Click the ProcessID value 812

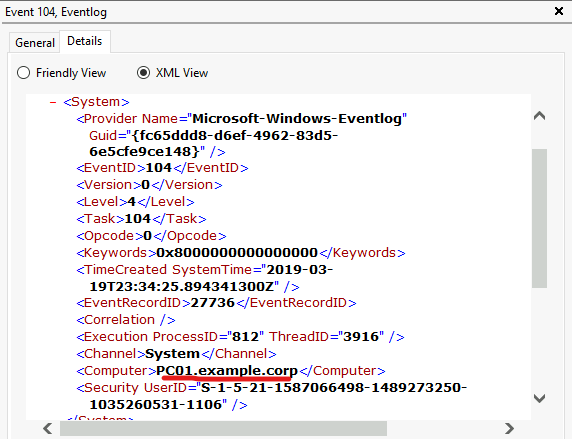point(246,336)
